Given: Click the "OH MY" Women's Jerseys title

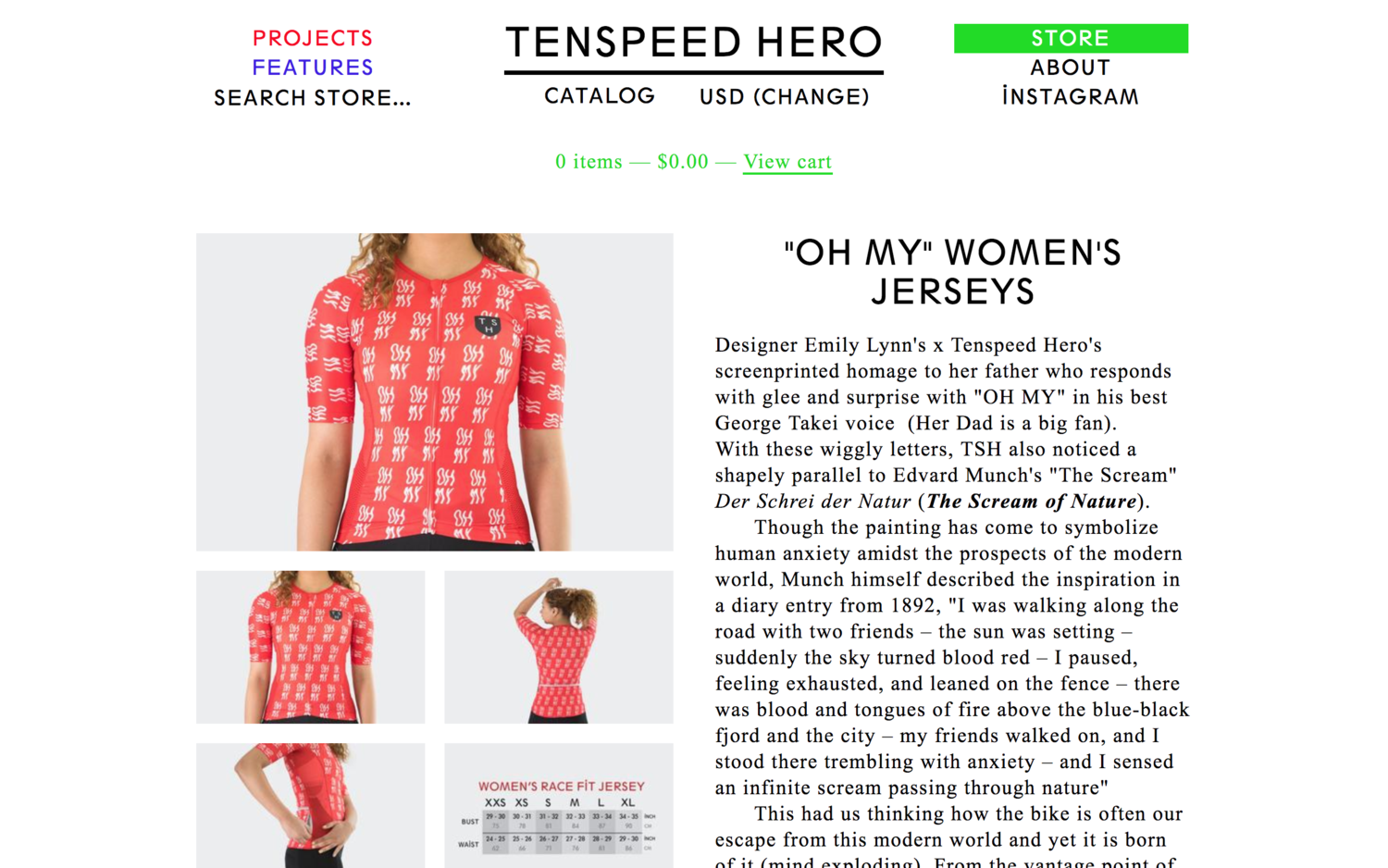Looking at the screenshot, I should pyautogui.click(x=952, y=272).
